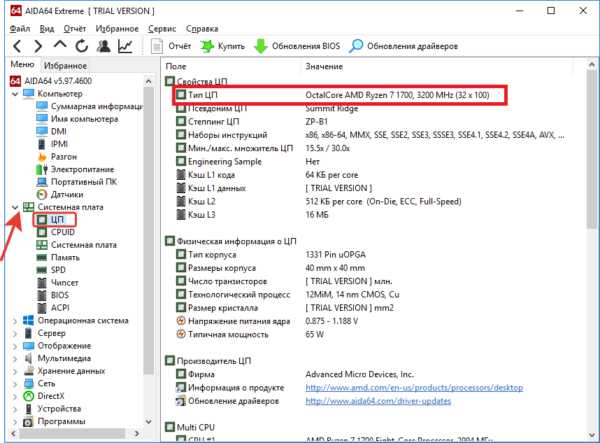The width and height of the screenshot is (600, 443).
Task: Open the Электропитание item
Action: [x=75, y=169]
